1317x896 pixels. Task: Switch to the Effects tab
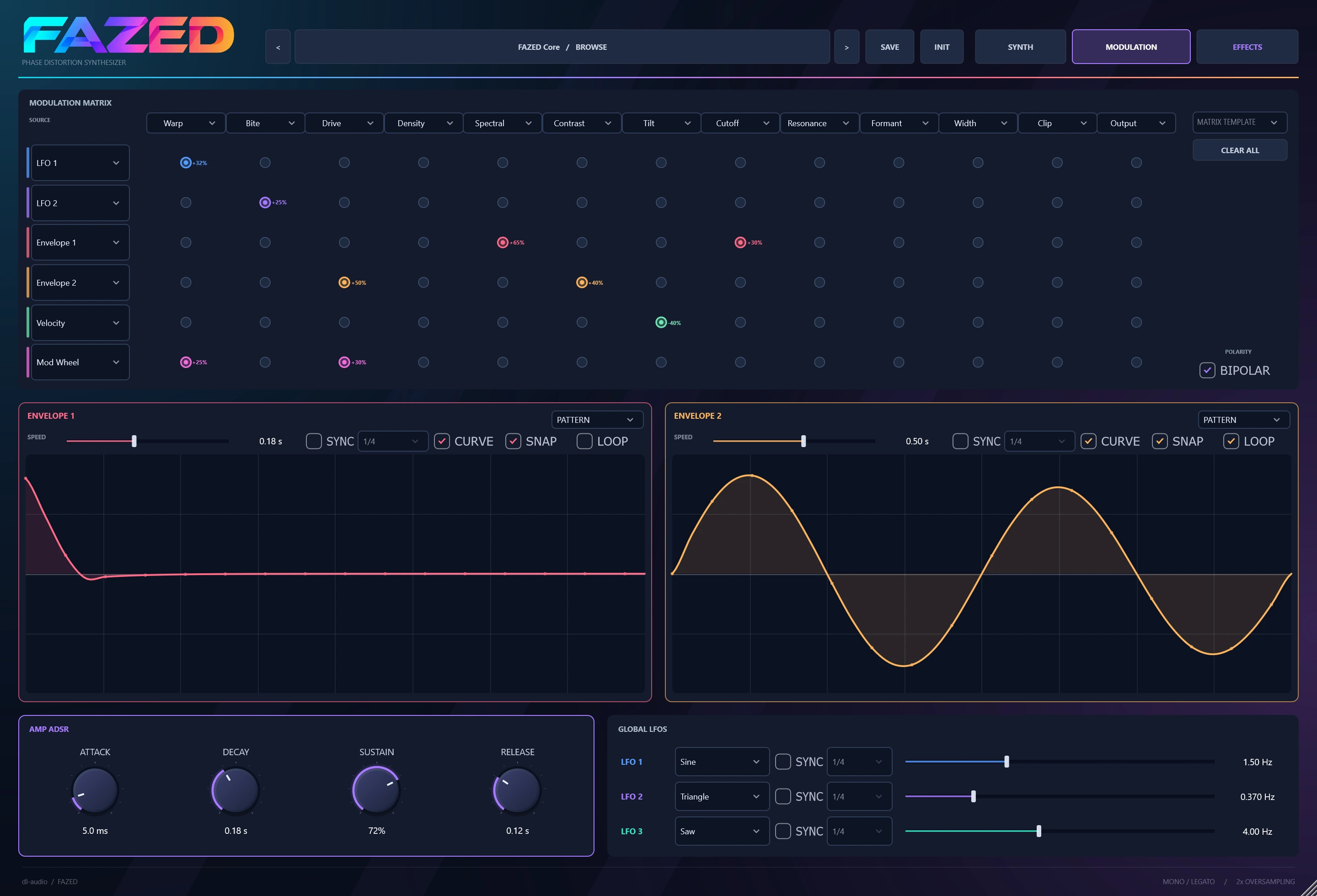(1247, 47)
